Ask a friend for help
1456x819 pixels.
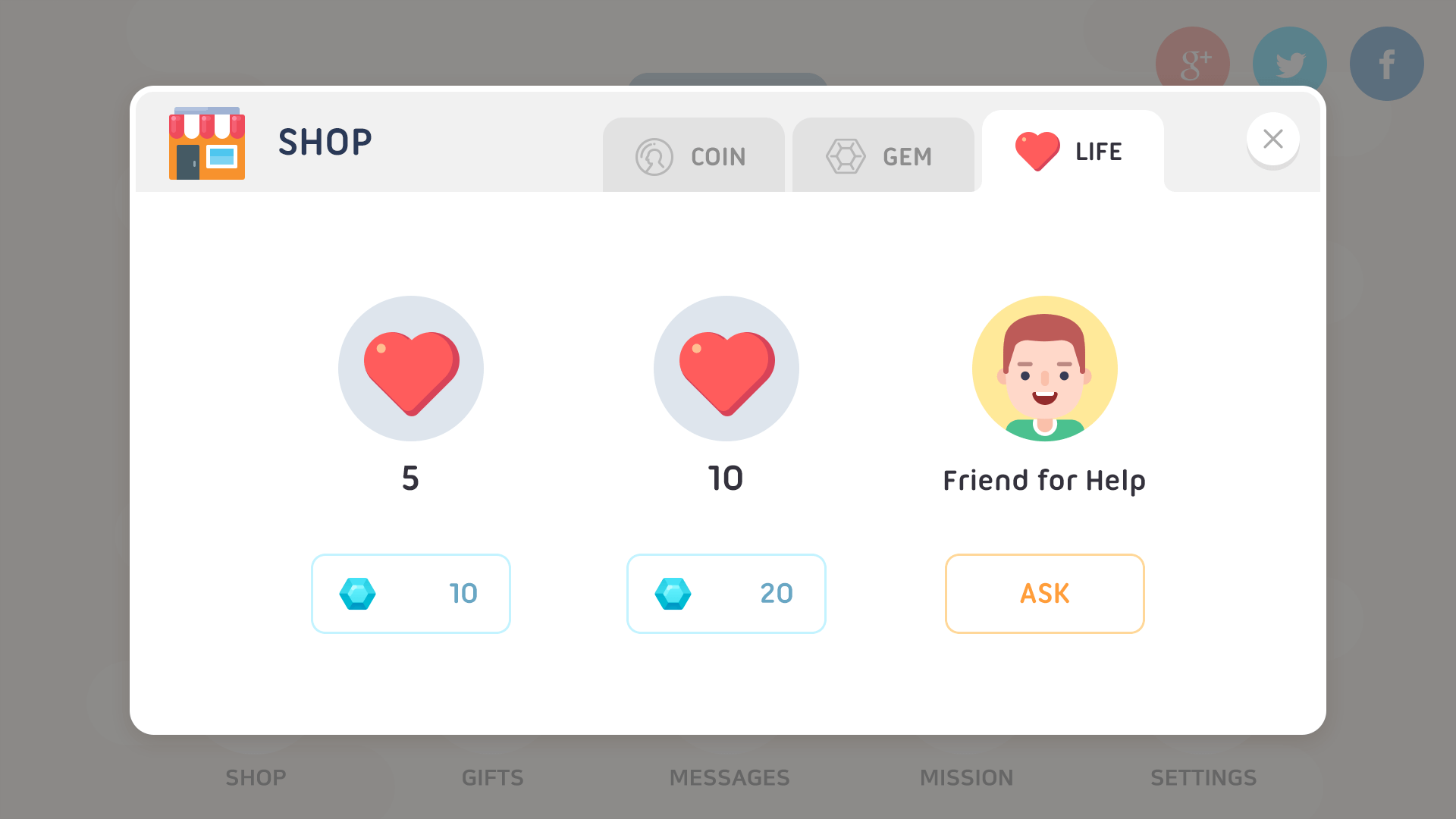coord(1044,594)
